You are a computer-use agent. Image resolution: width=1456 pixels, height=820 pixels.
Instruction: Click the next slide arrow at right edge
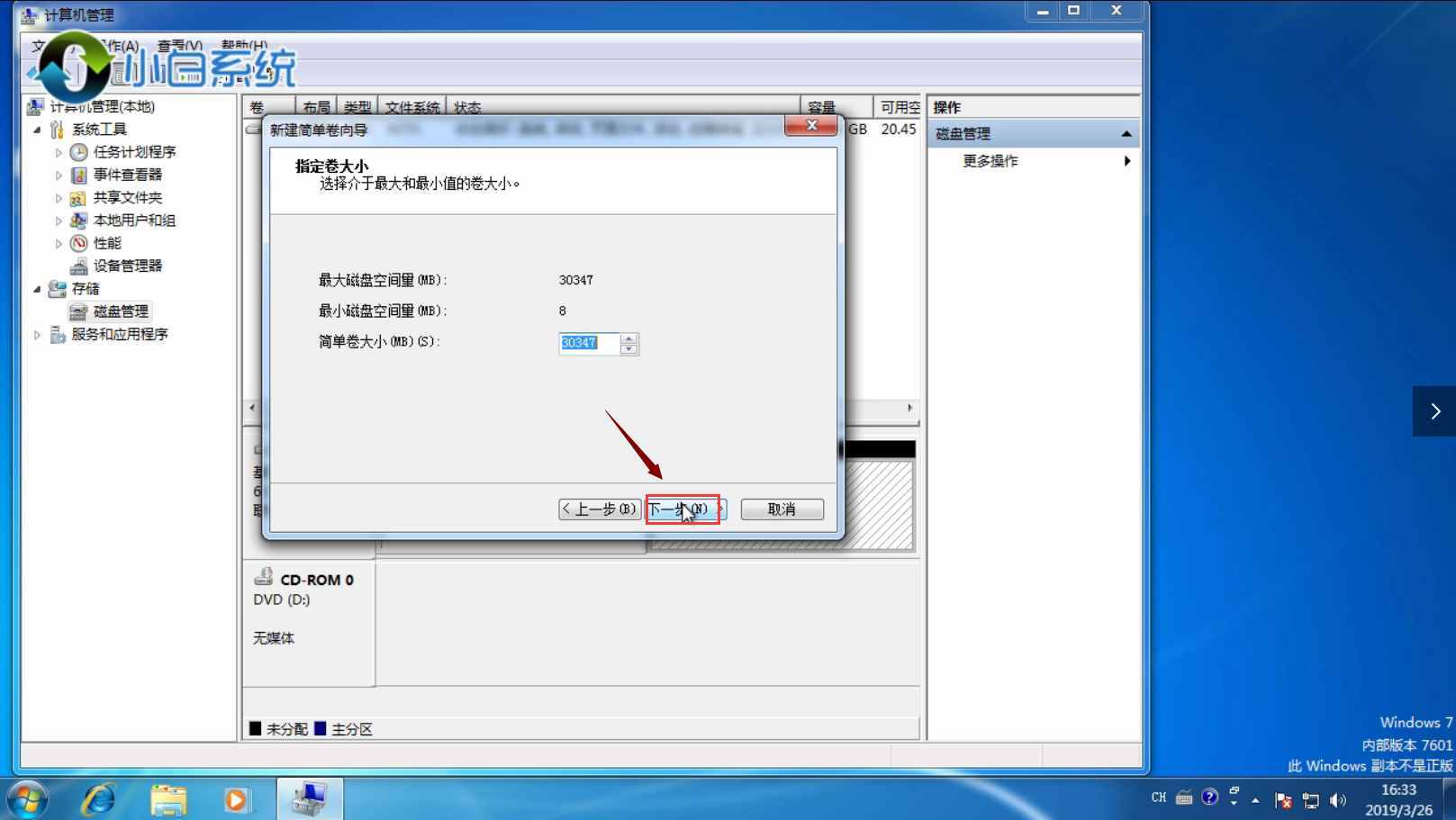(x=1434, y=411)
